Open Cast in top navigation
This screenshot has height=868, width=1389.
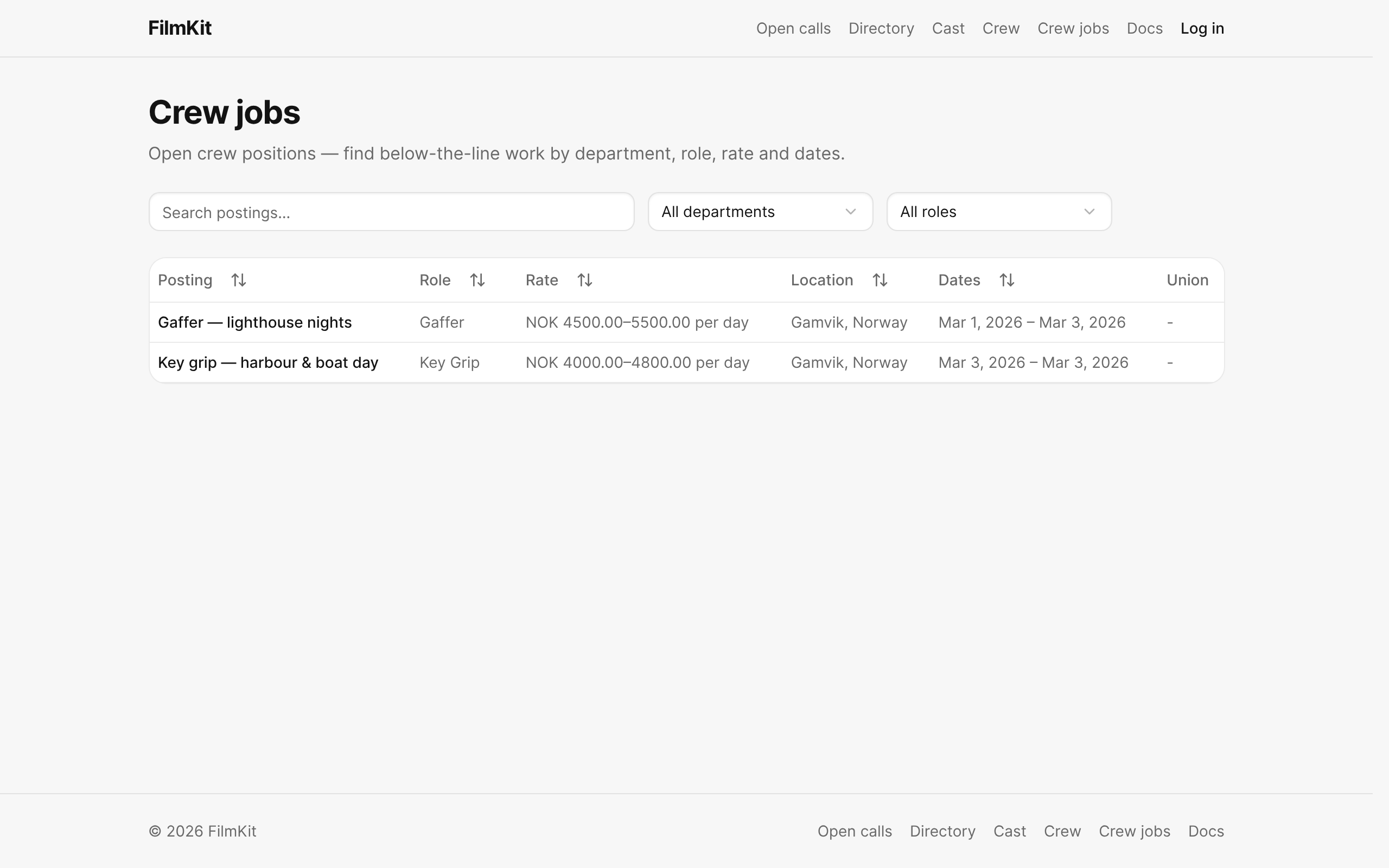point(948,28)
